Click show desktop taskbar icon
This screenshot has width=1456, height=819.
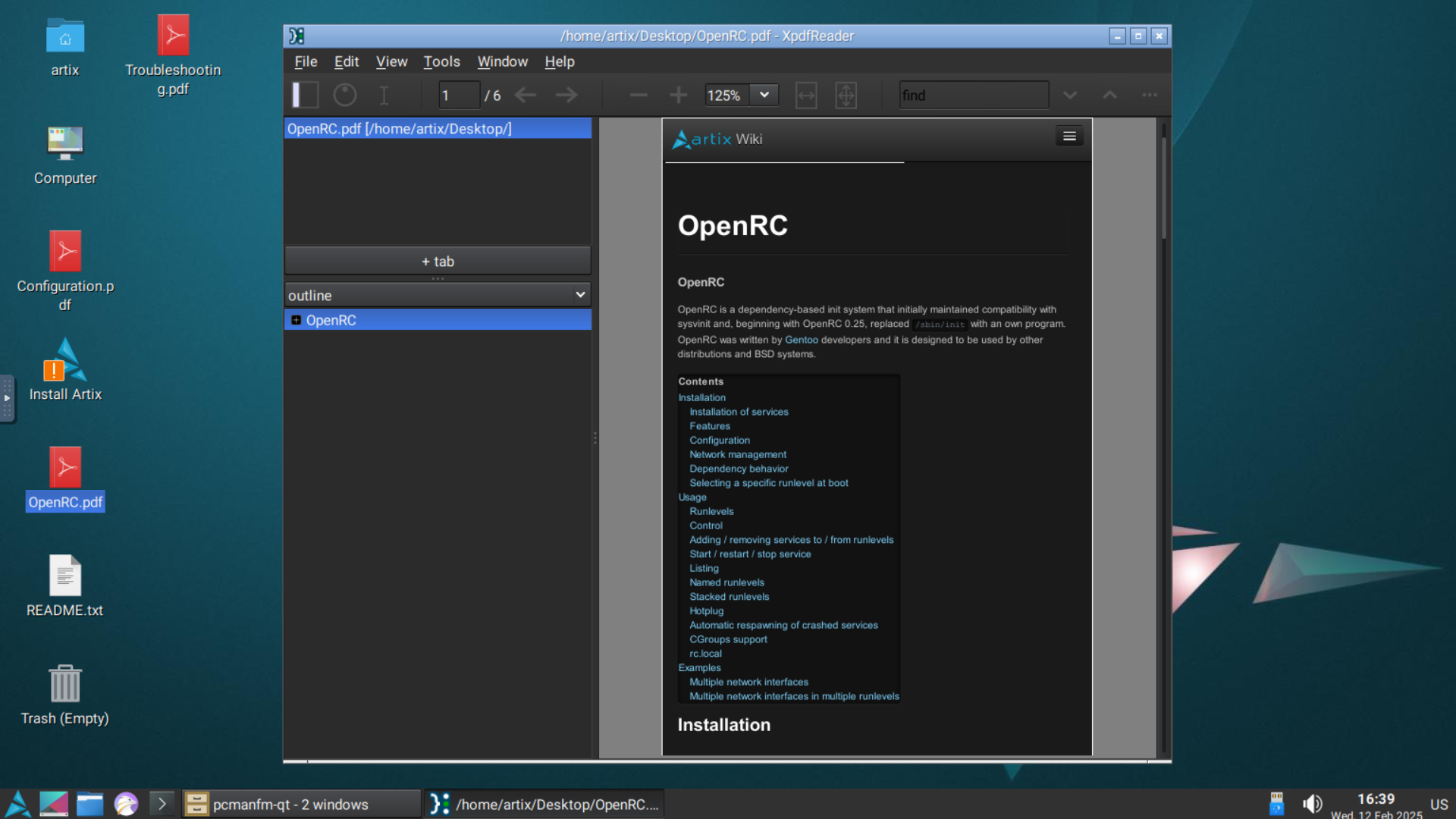pos(54,804)
